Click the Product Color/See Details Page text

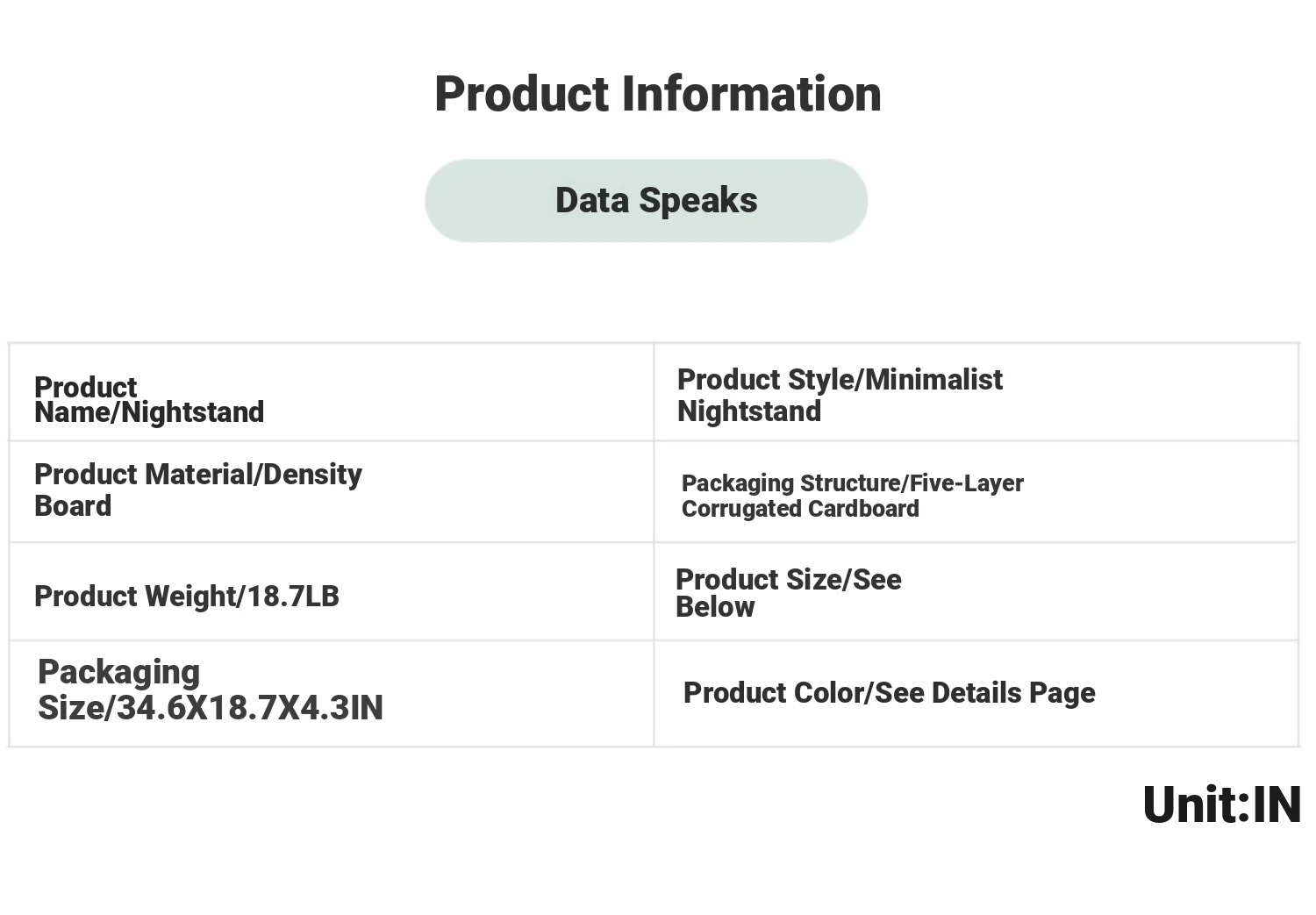(890, 693)
